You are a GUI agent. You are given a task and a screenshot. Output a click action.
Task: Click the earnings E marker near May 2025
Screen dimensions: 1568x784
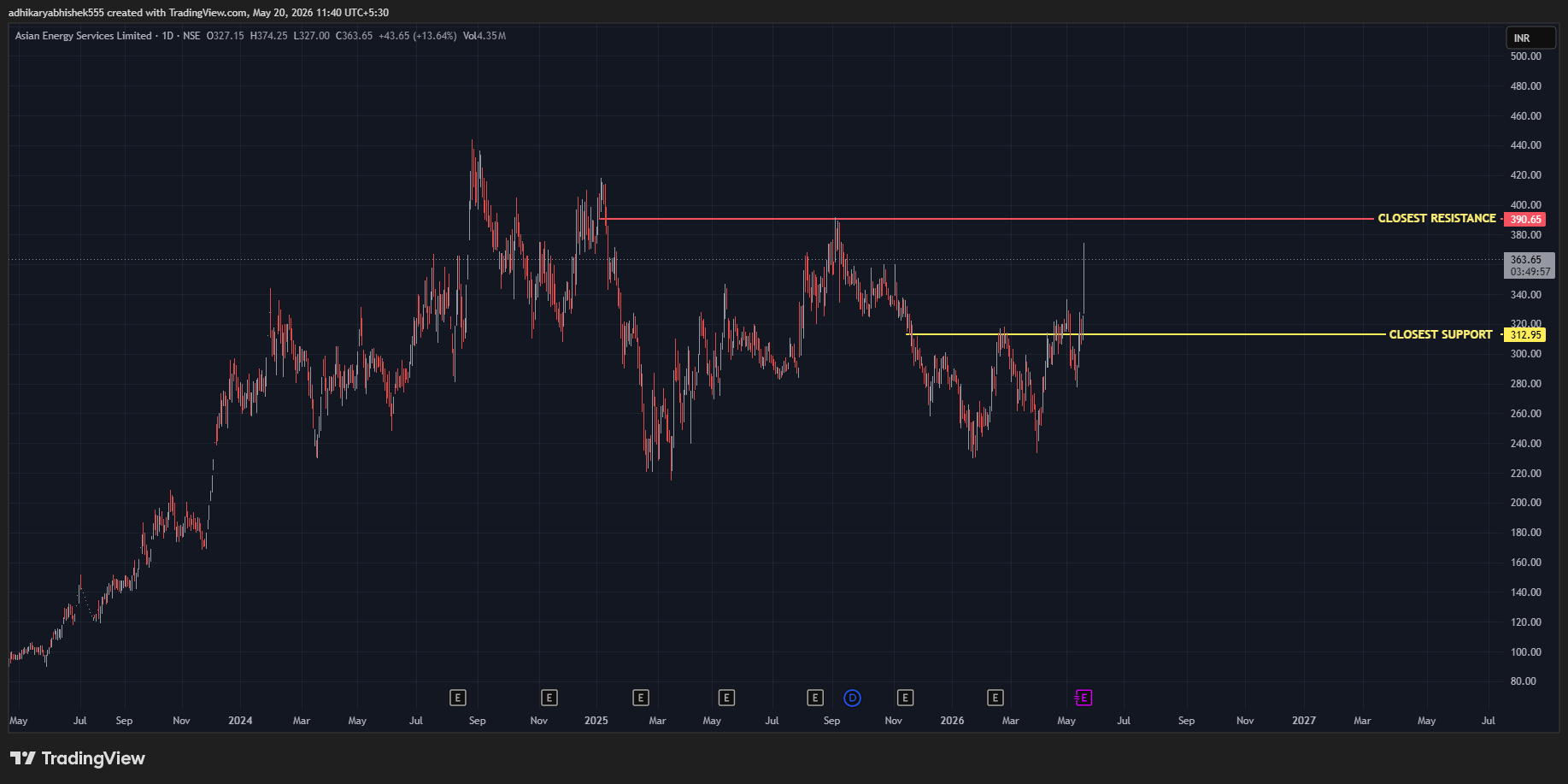click(x=726, y=698)
